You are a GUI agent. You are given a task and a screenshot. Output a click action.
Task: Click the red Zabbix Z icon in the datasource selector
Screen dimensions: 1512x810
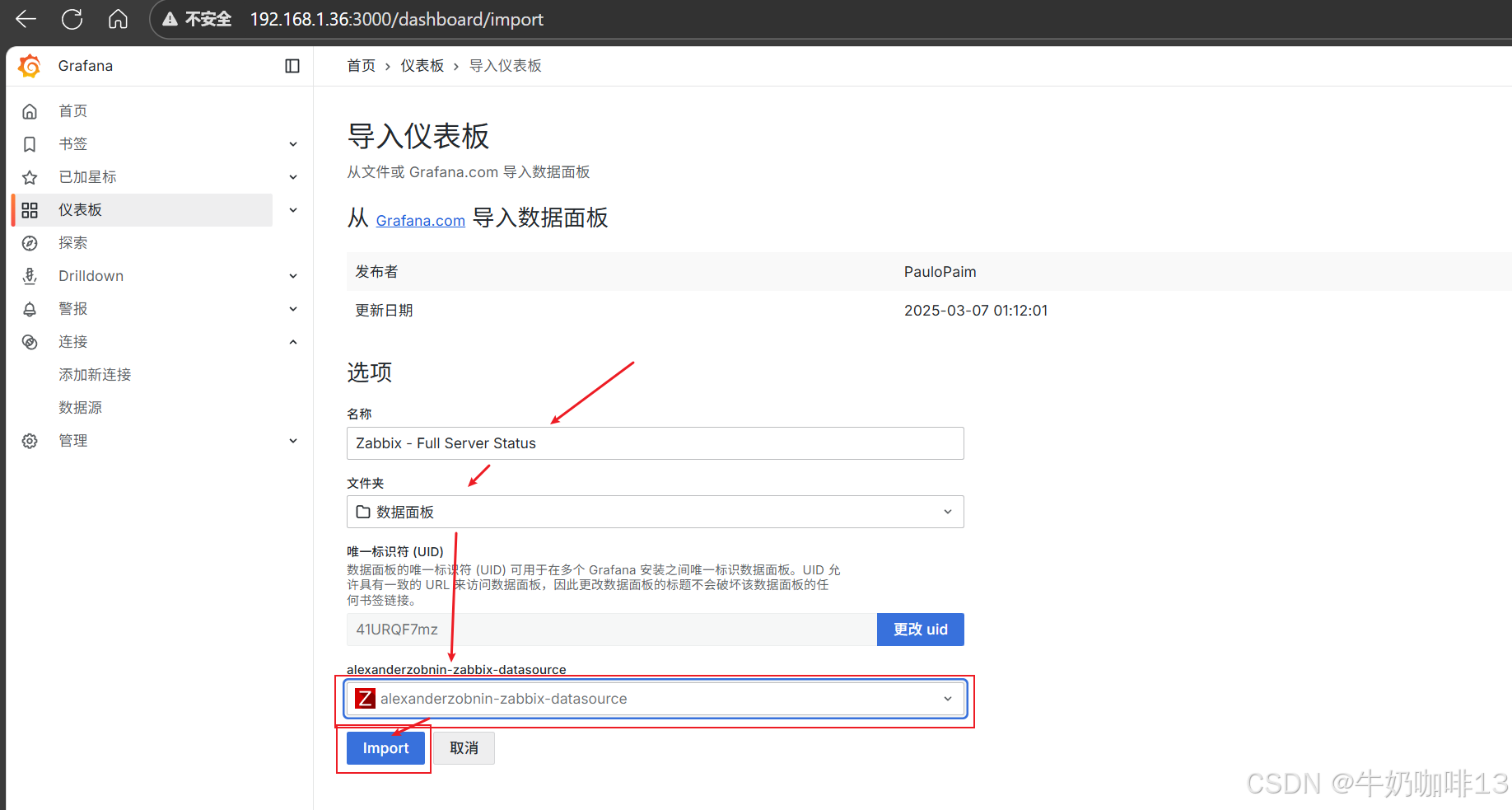[x=365, y=699]
